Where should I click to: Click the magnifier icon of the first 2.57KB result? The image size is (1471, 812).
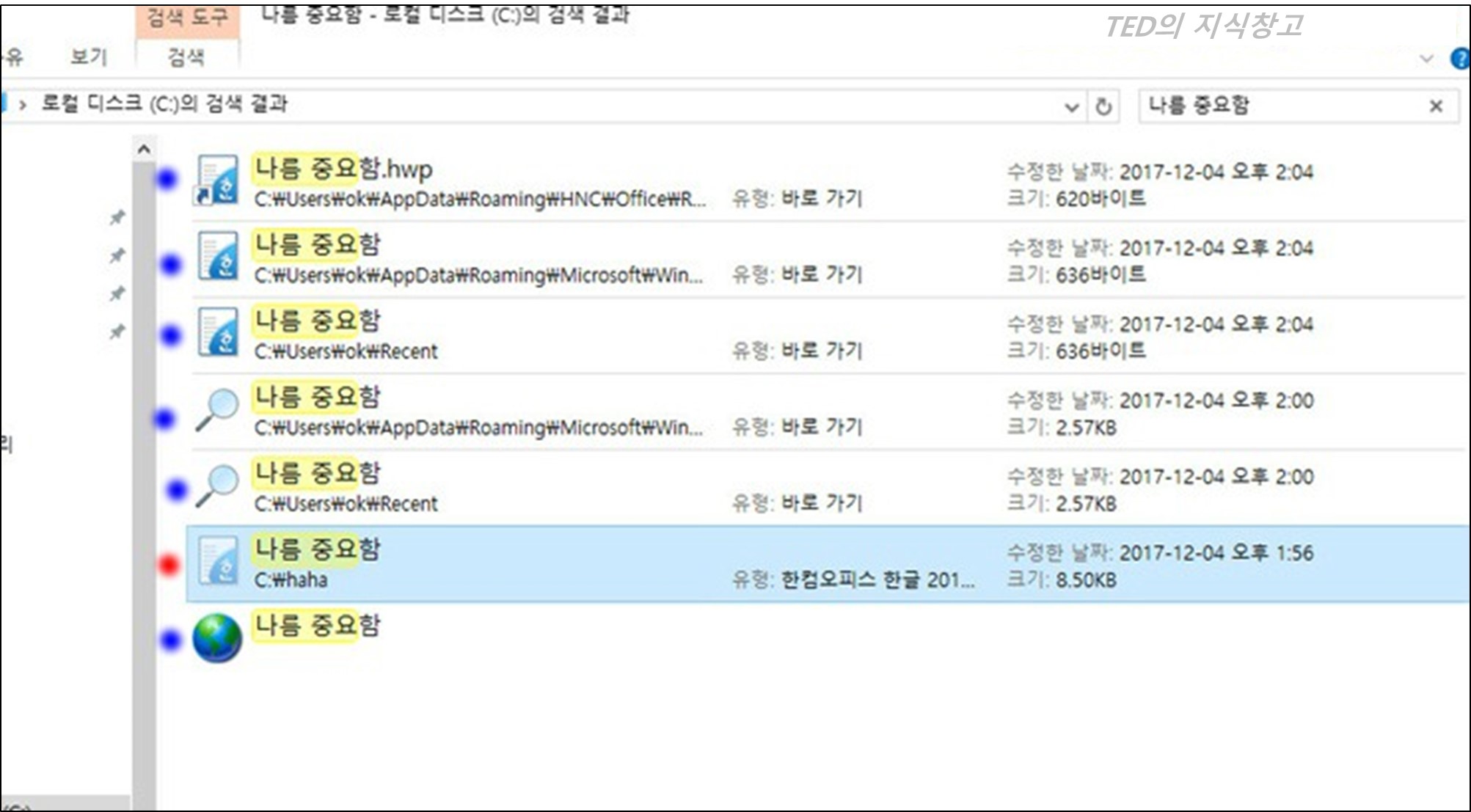tap(217, 409)
